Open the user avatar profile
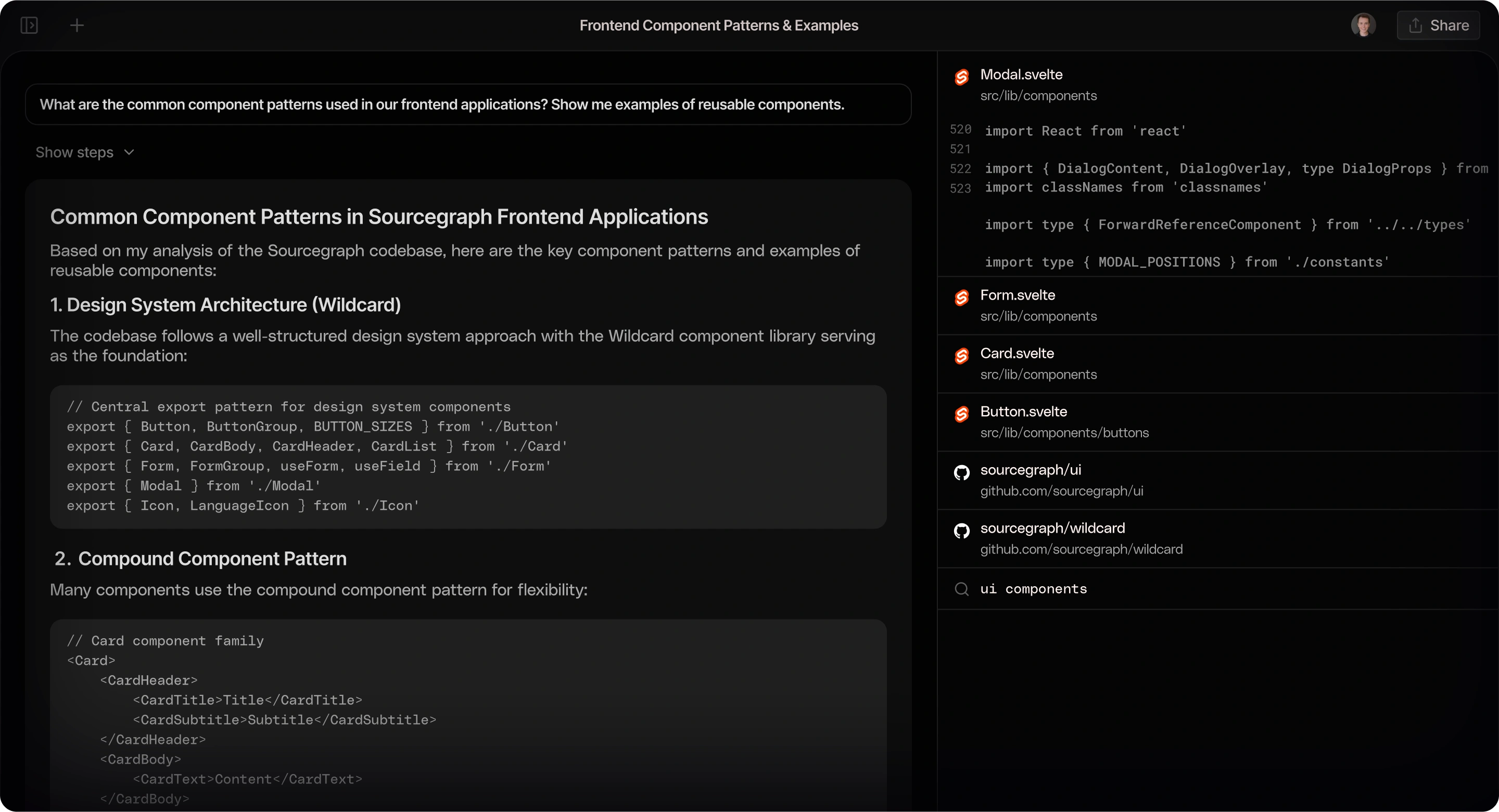The width and height of the screenshot is (1499, 812). [x=1363, y=25]
